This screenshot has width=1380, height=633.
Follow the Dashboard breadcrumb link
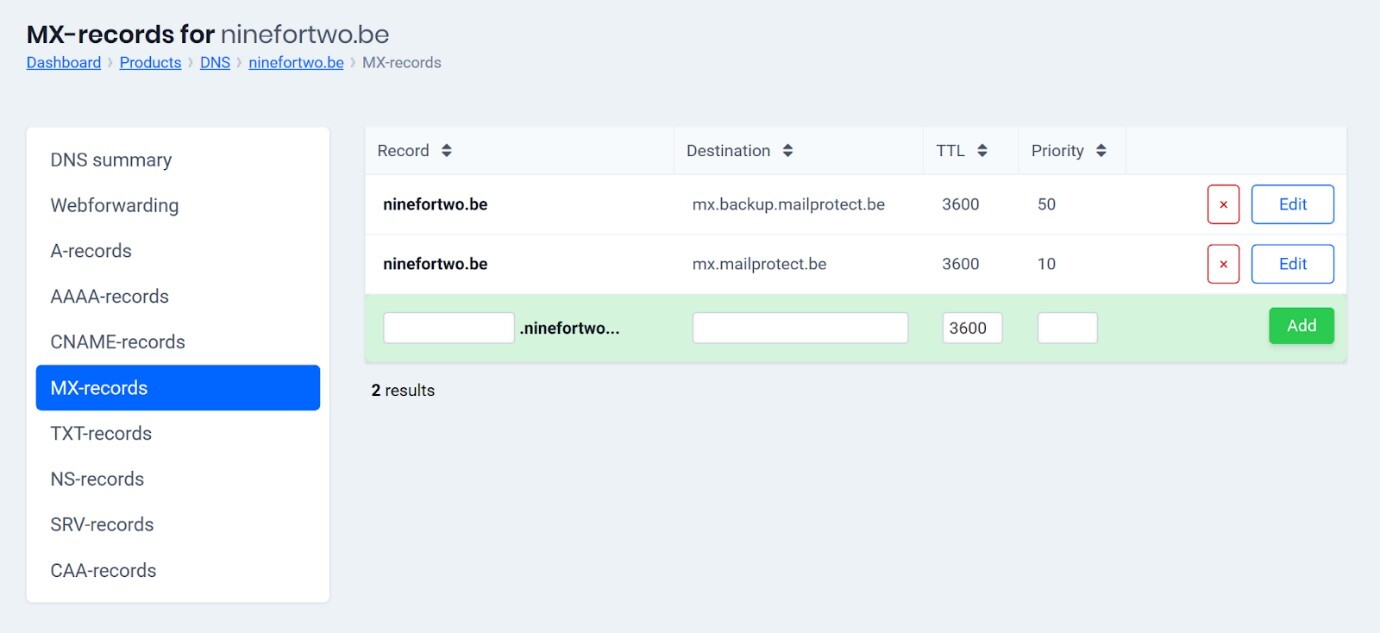tap(63, 62)
